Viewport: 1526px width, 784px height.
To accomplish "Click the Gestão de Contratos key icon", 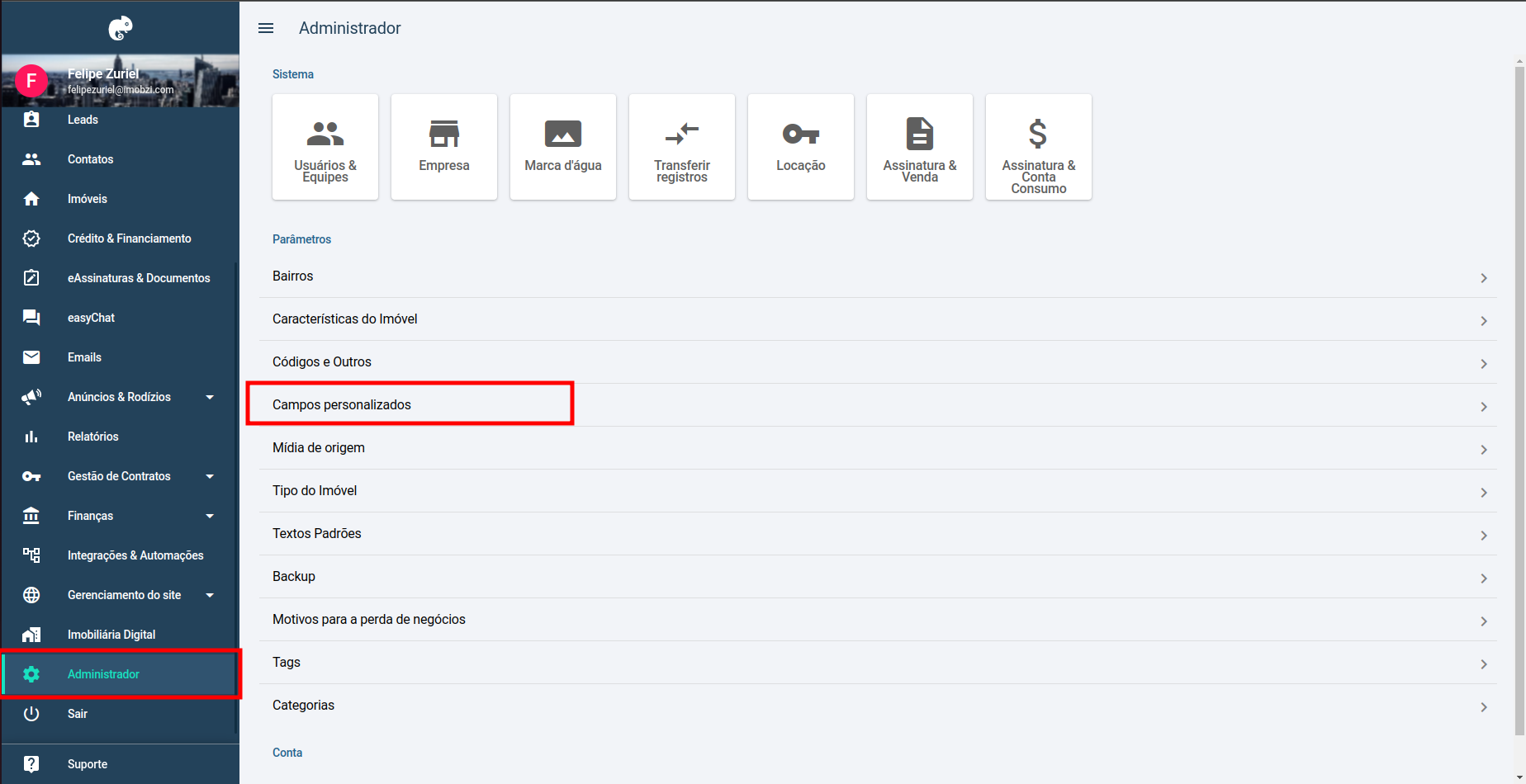I will [31, 476].
